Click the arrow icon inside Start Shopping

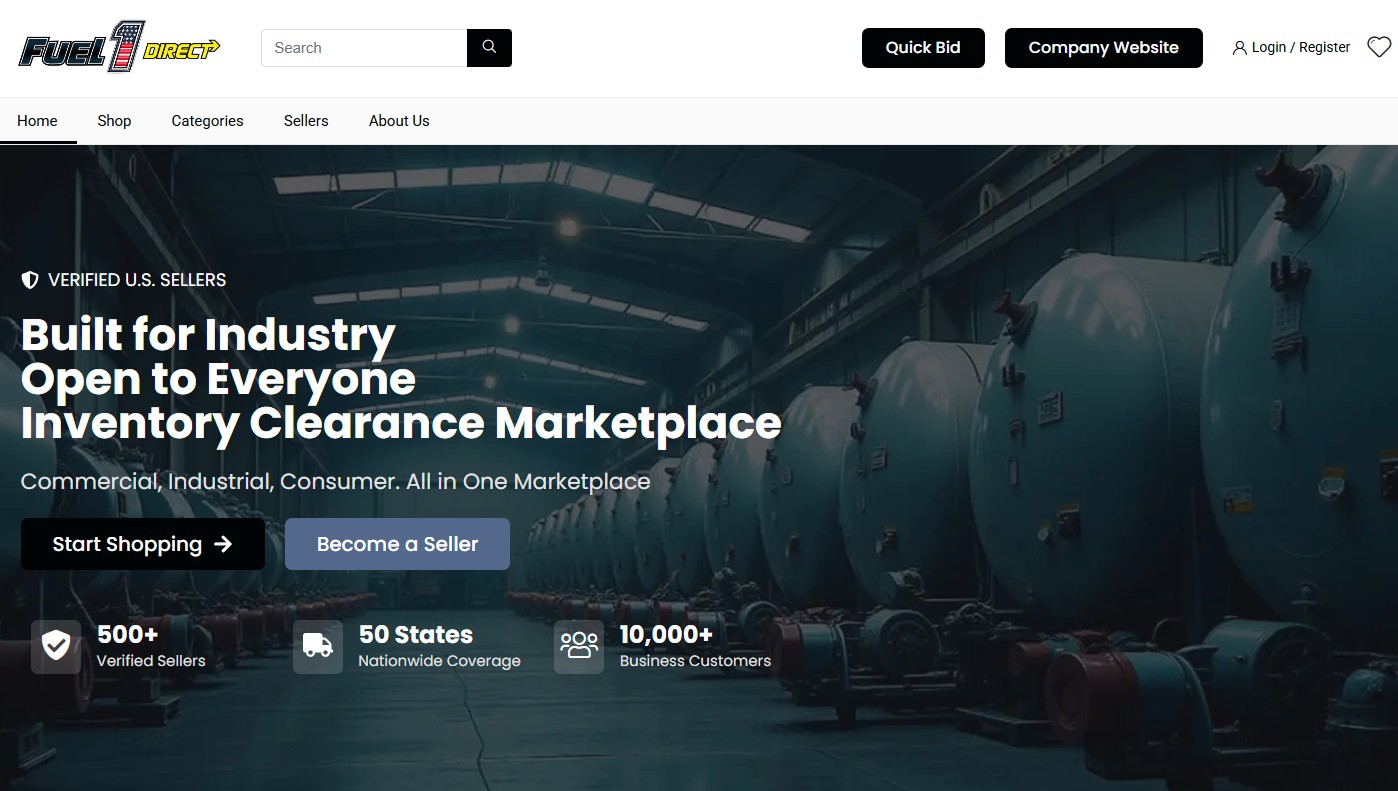coord(222,544)
